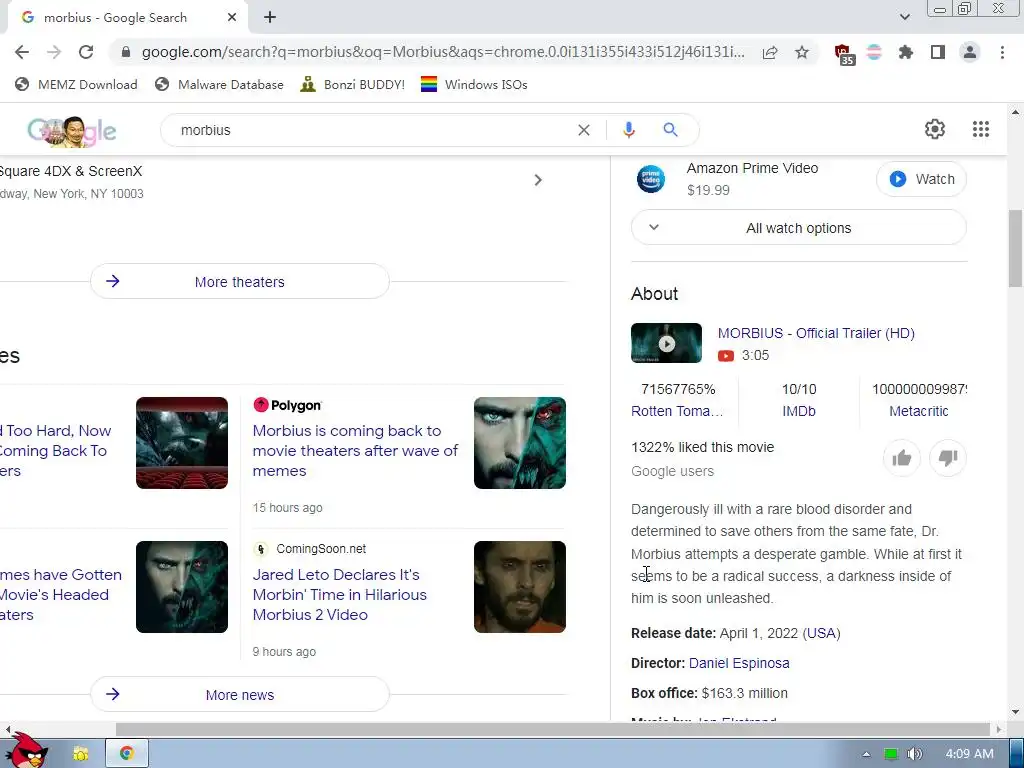Open the Daniel Espinosa director link
This screenshot has height=768, width=1024.
click(x=739, y=664)
